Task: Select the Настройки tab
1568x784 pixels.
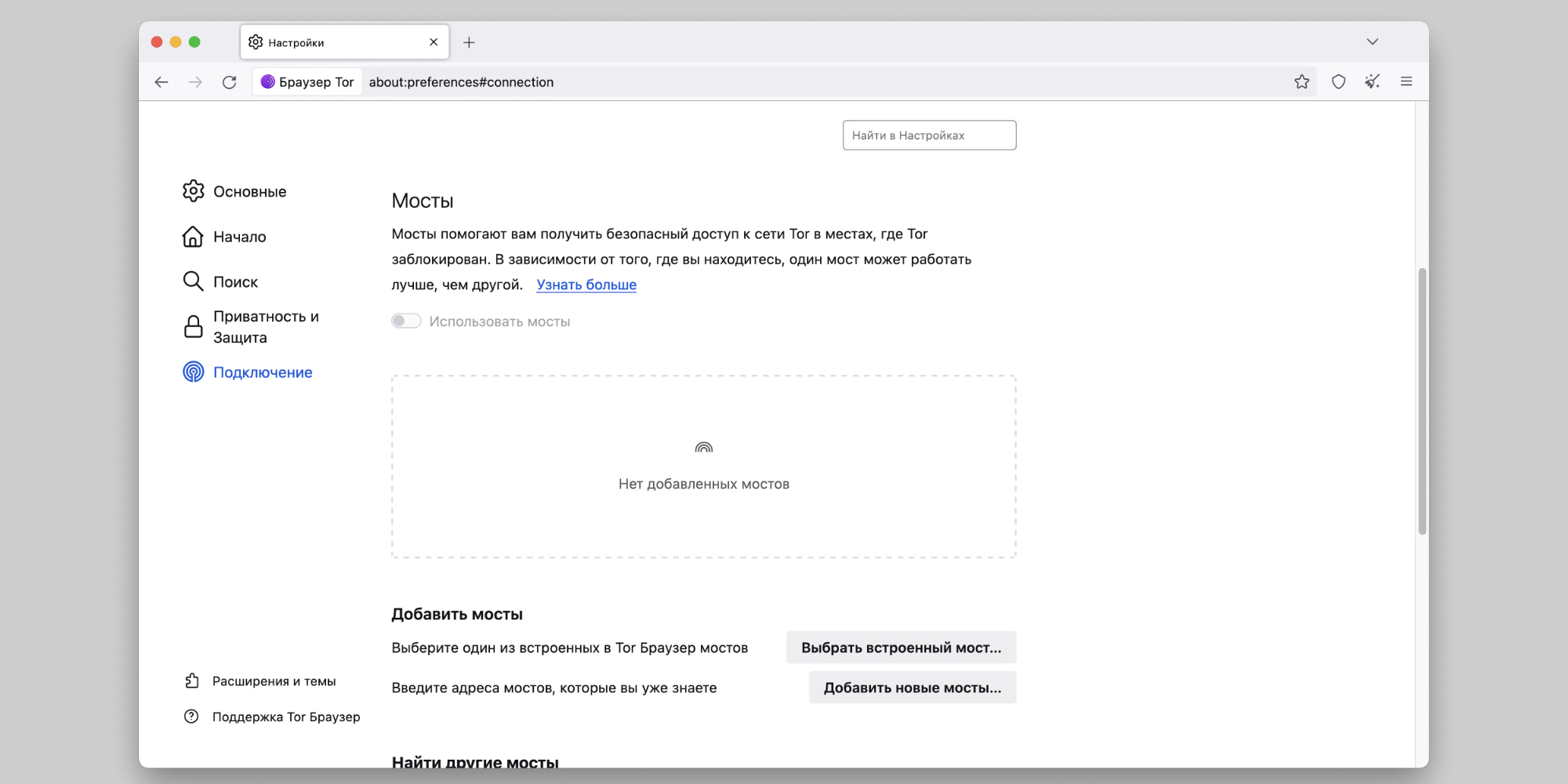Action: point(345,42)
